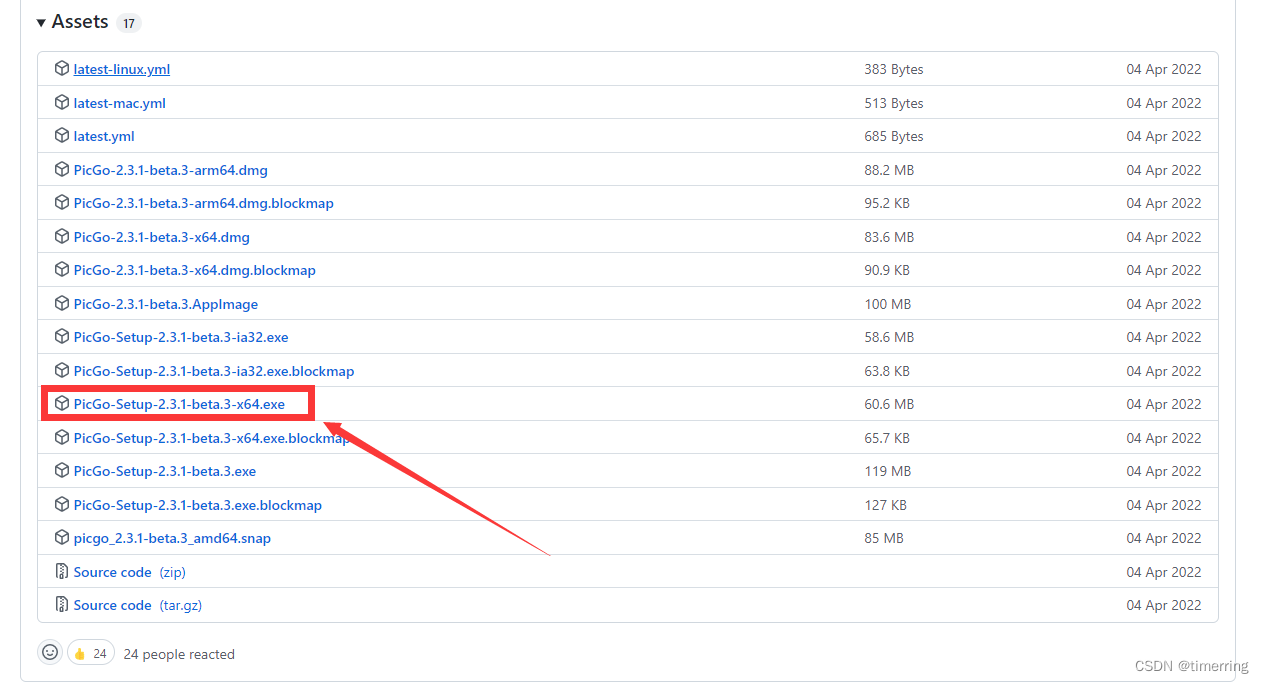Open the smiley add-reaction button
Image resolution: width=1264 pixels, height=683 pixels.
tap(50, 653)
